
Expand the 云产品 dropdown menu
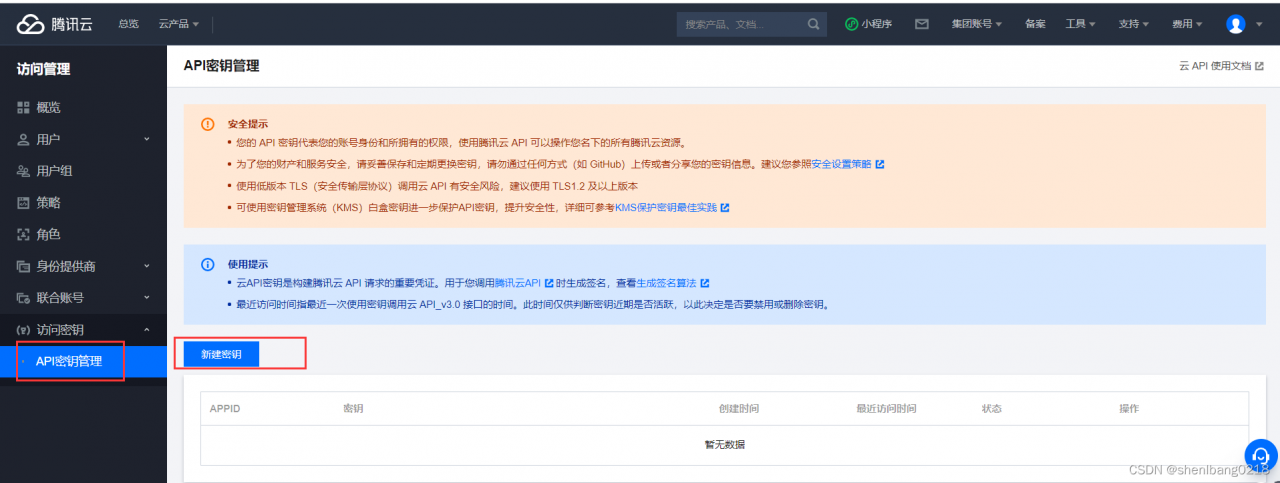[179, 24]
